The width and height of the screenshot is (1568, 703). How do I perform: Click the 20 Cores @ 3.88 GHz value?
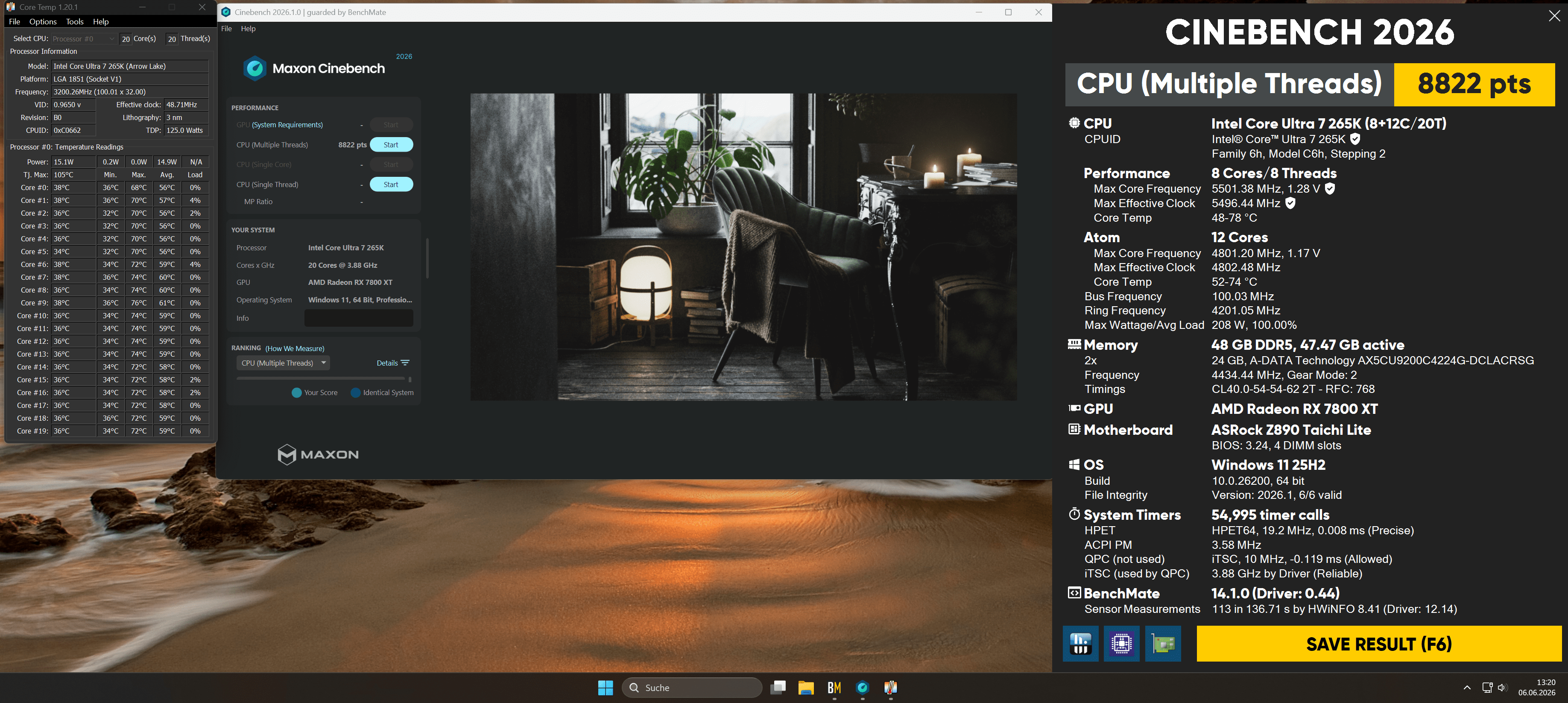point(343,265)
